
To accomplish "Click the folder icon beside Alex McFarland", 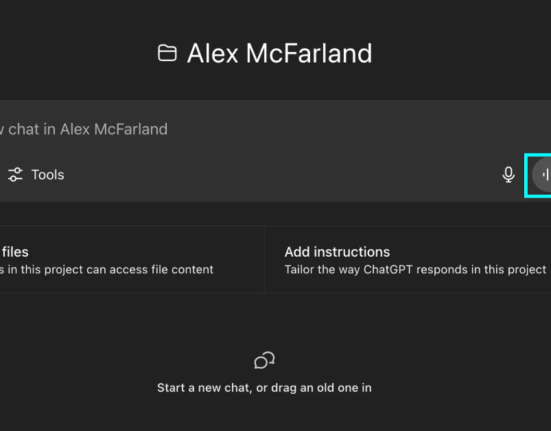I will (167, 53).
